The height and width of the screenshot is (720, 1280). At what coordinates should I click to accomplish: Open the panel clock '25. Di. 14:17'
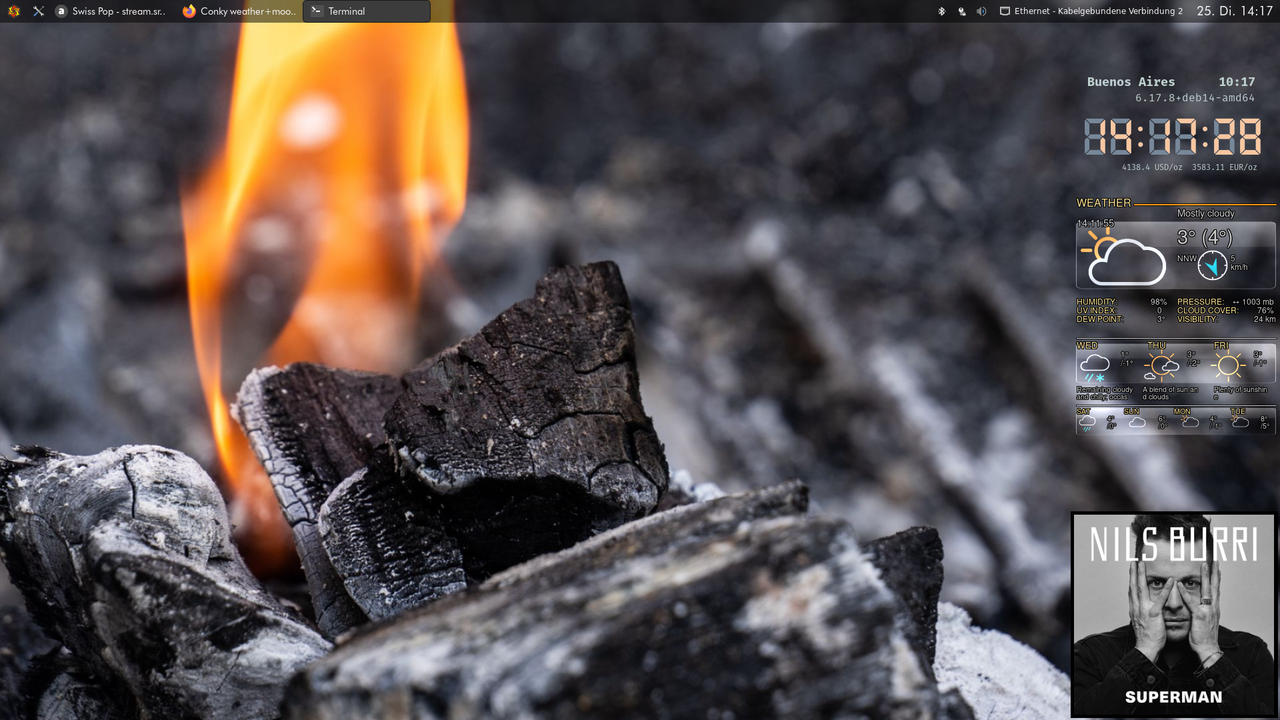1235,11
